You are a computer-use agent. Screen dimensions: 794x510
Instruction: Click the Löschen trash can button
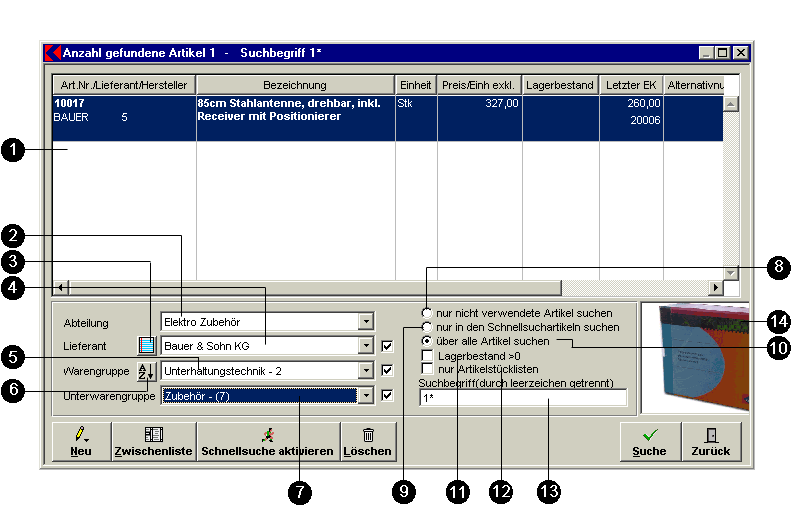click(368, 442)
